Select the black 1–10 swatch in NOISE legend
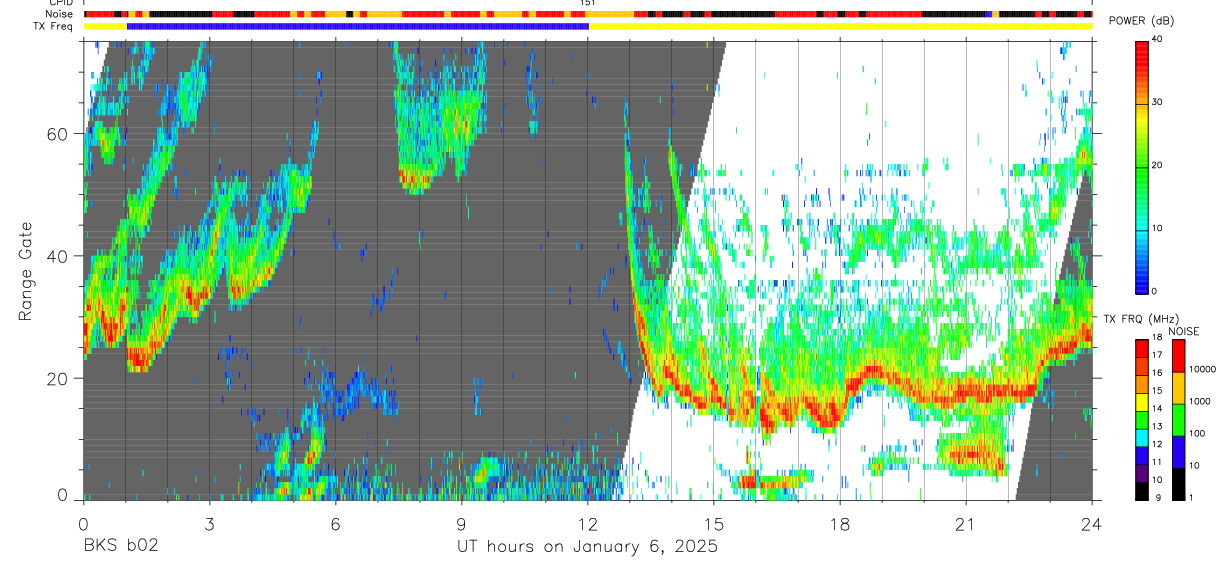 click(1178, 484)
